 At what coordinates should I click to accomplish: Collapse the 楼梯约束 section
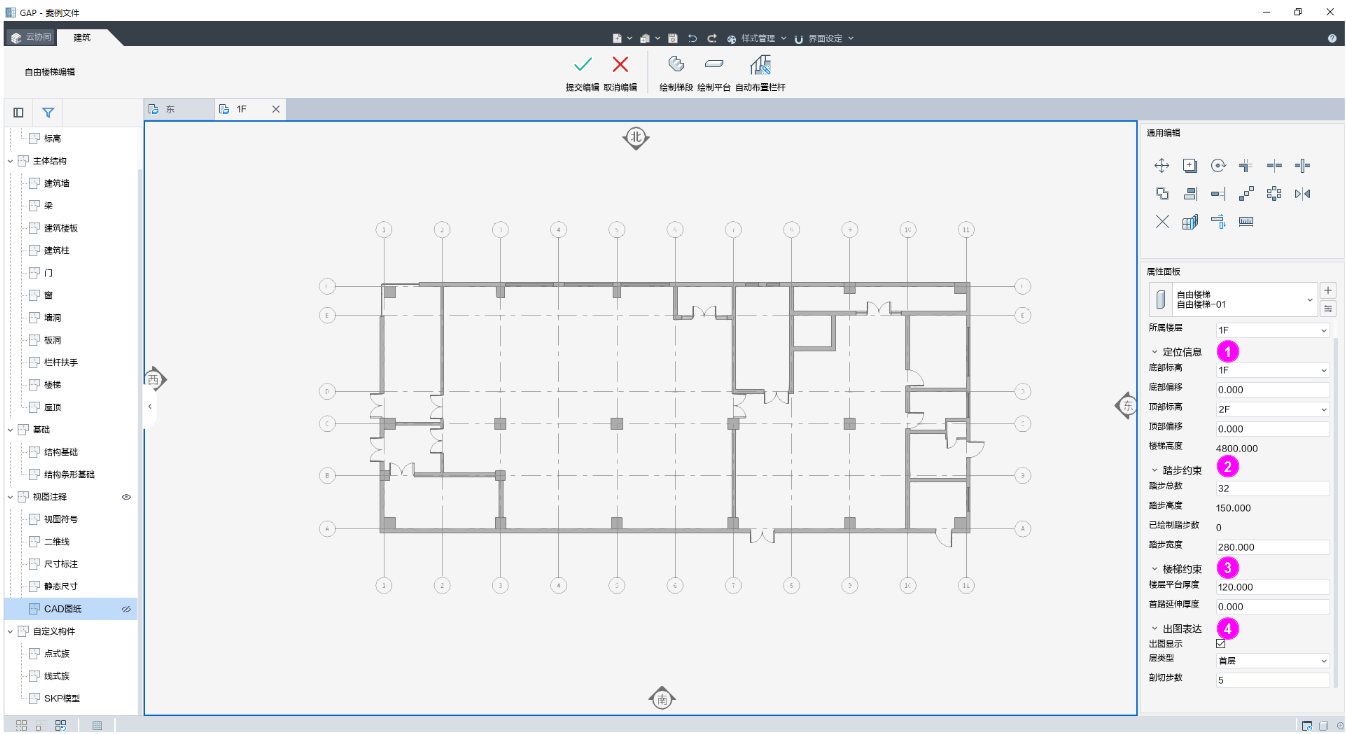1154,569
